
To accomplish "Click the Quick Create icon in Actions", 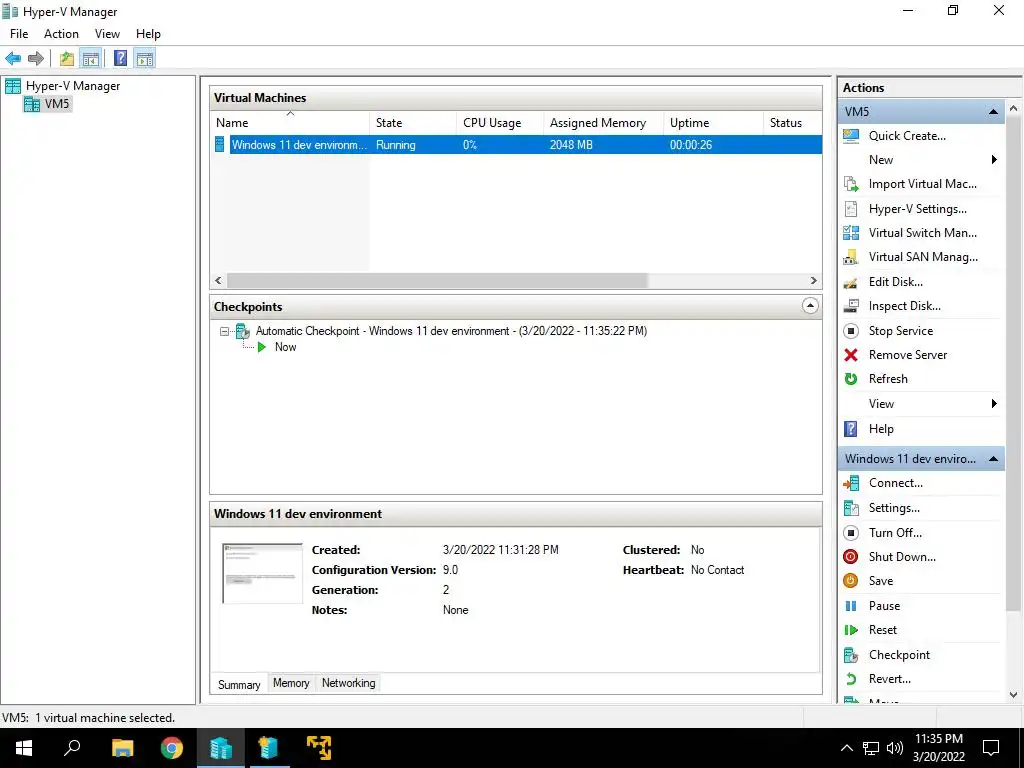I will 851,136.
